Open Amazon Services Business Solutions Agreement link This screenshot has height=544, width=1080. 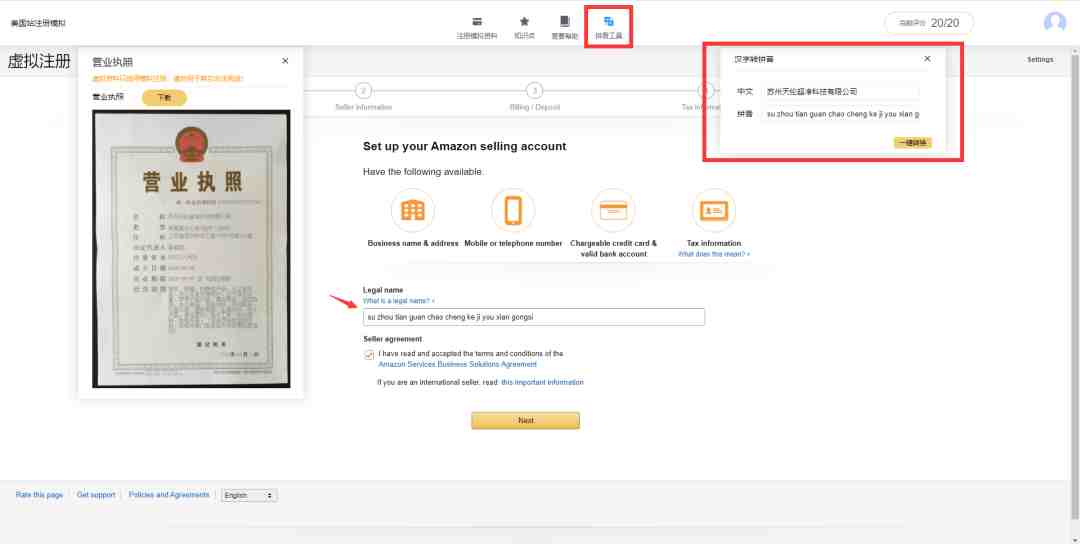pyautogui.click(x=457, y=364)
